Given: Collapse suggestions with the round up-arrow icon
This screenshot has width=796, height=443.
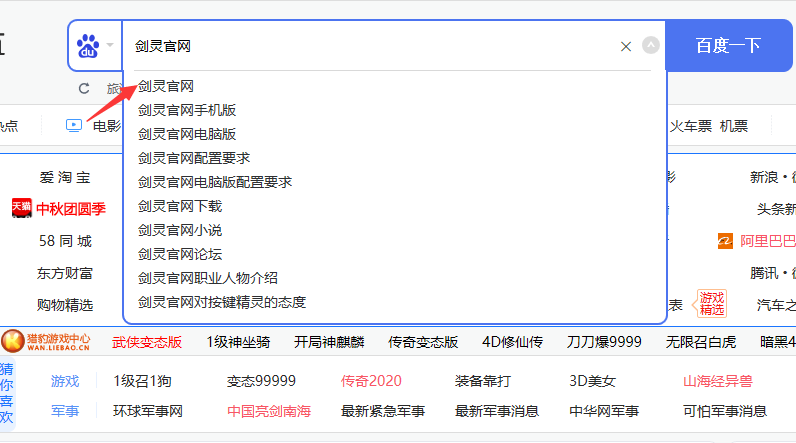Looking at the screenshot, I should coord(651,45).
